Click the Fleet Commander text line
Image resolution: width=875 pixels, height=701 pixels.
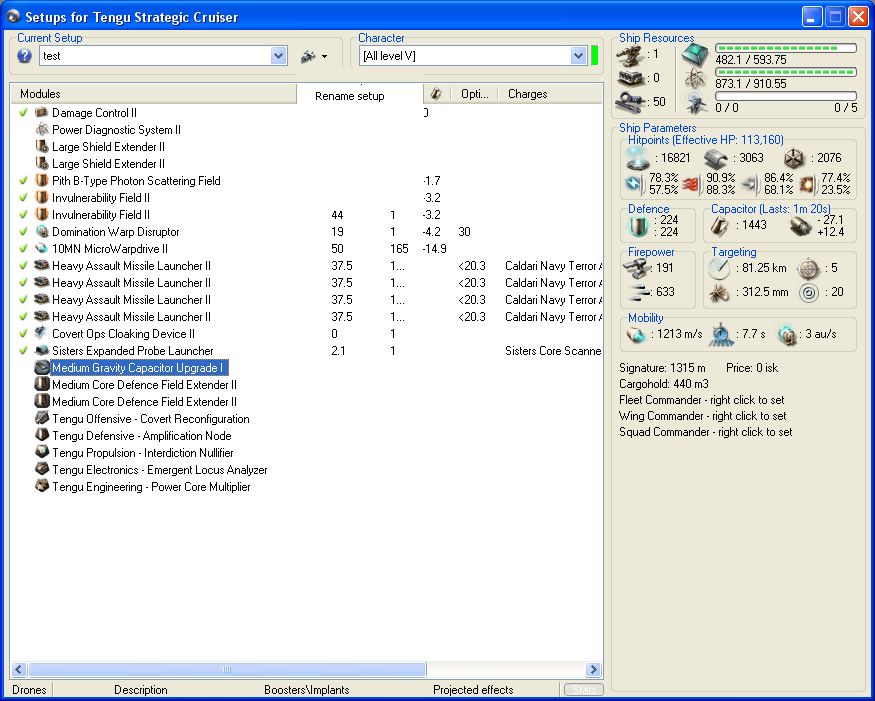coord(702,400)
